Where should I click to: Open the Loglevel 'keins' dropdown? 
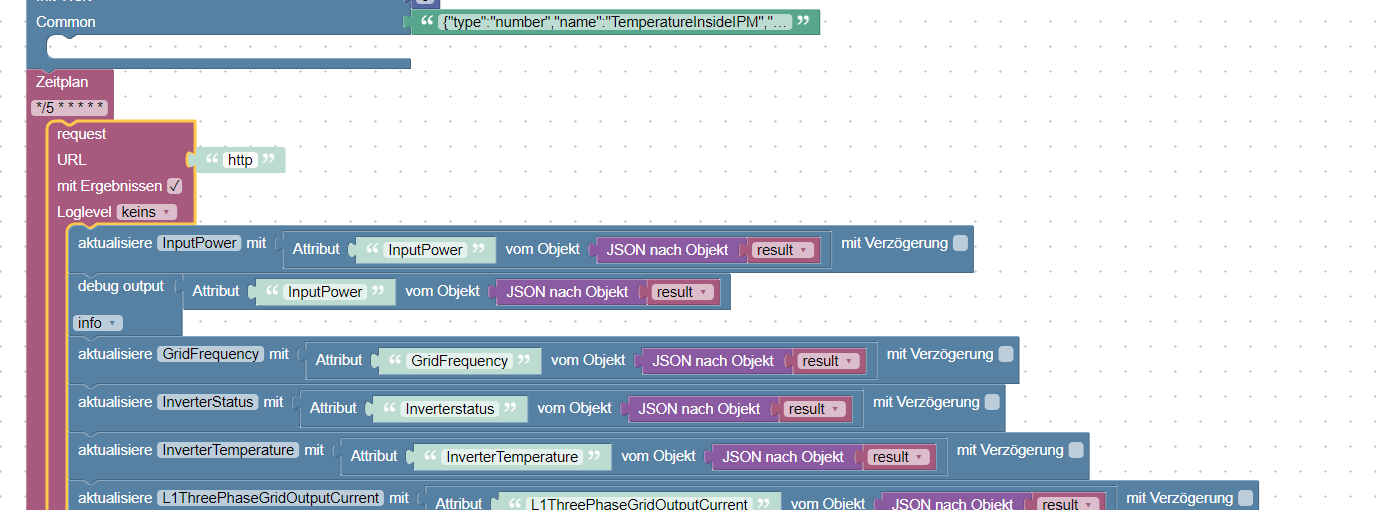(147, 212)
